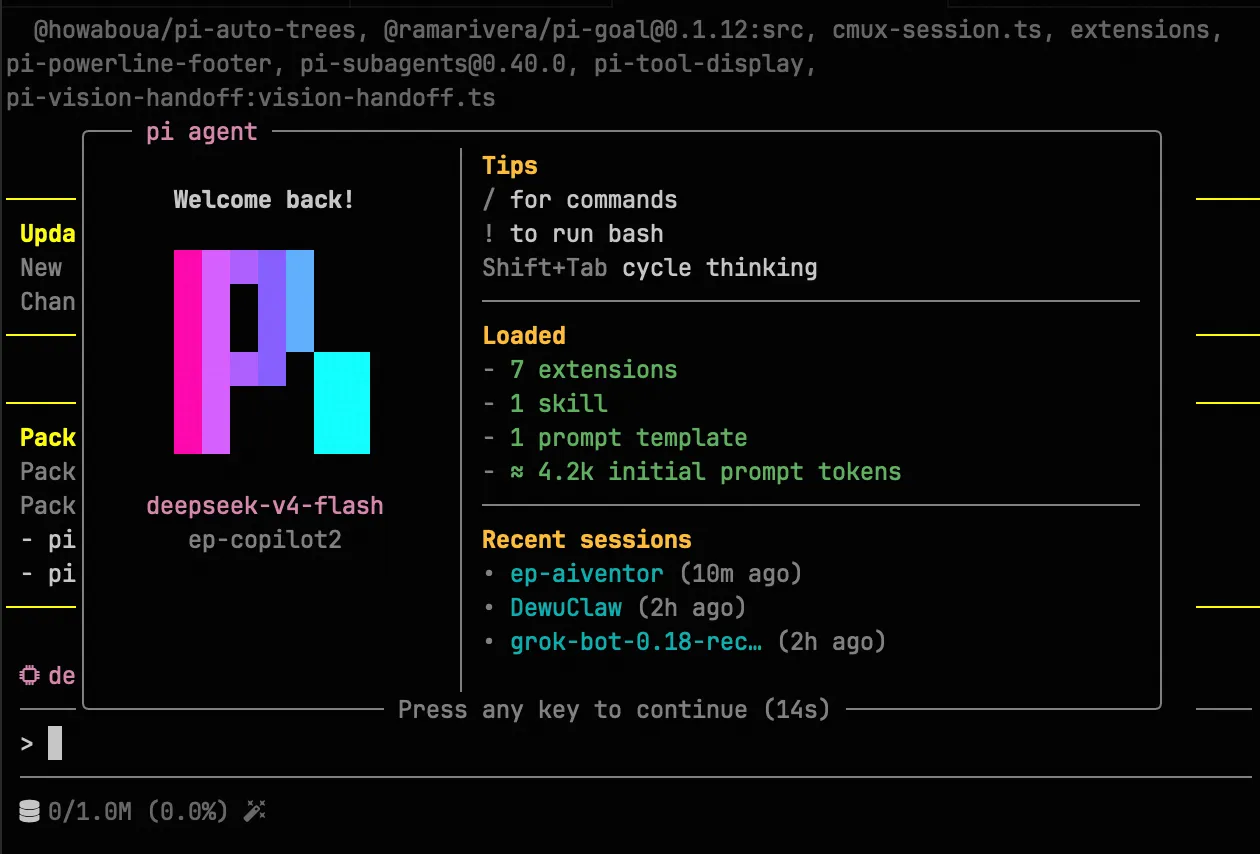Click the "(10m ago)" timestamp

pyautogui.click(x=741, y=574)
